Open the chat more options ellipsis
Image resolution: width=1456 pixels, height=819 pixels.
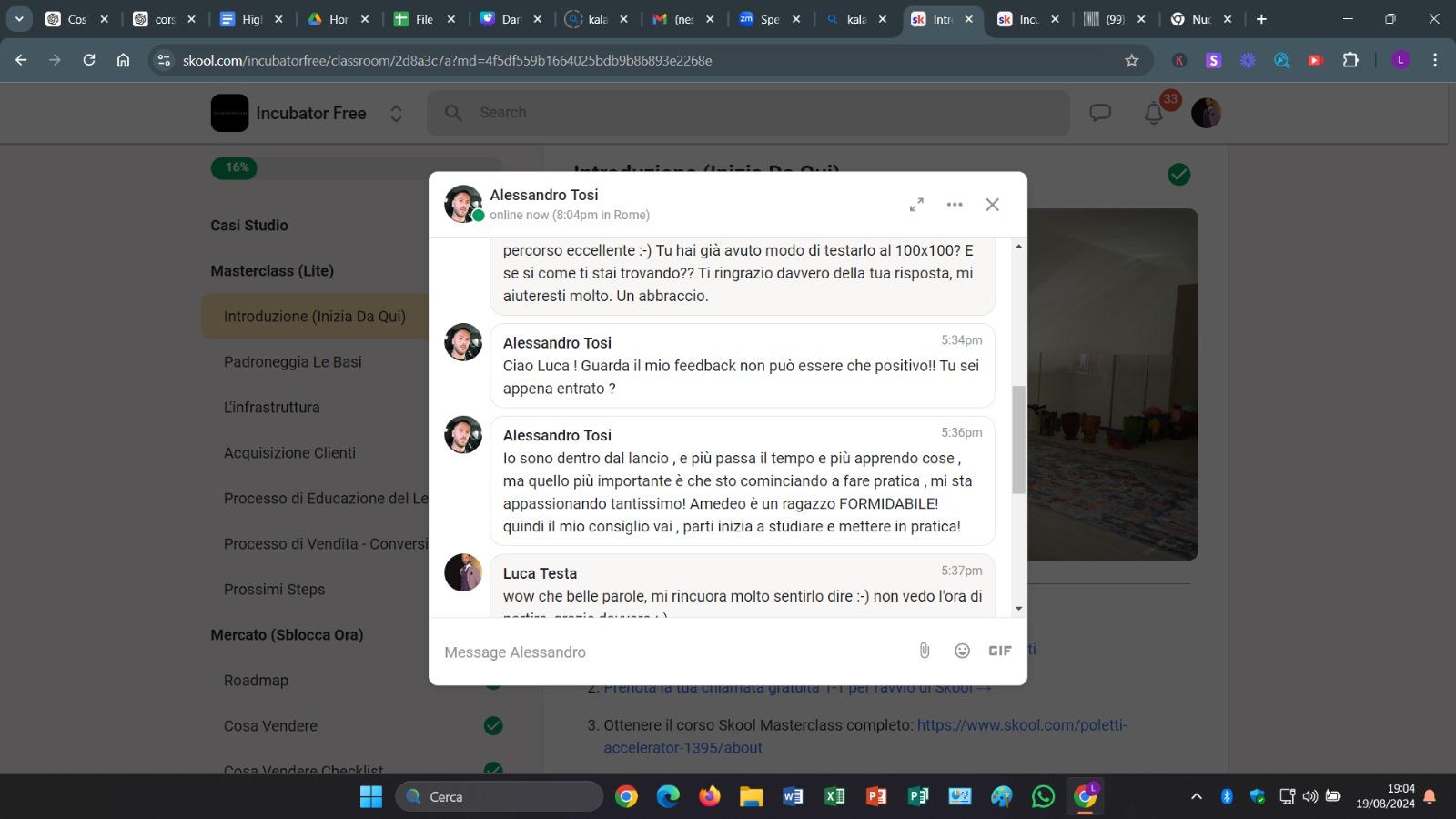(955, 205)
